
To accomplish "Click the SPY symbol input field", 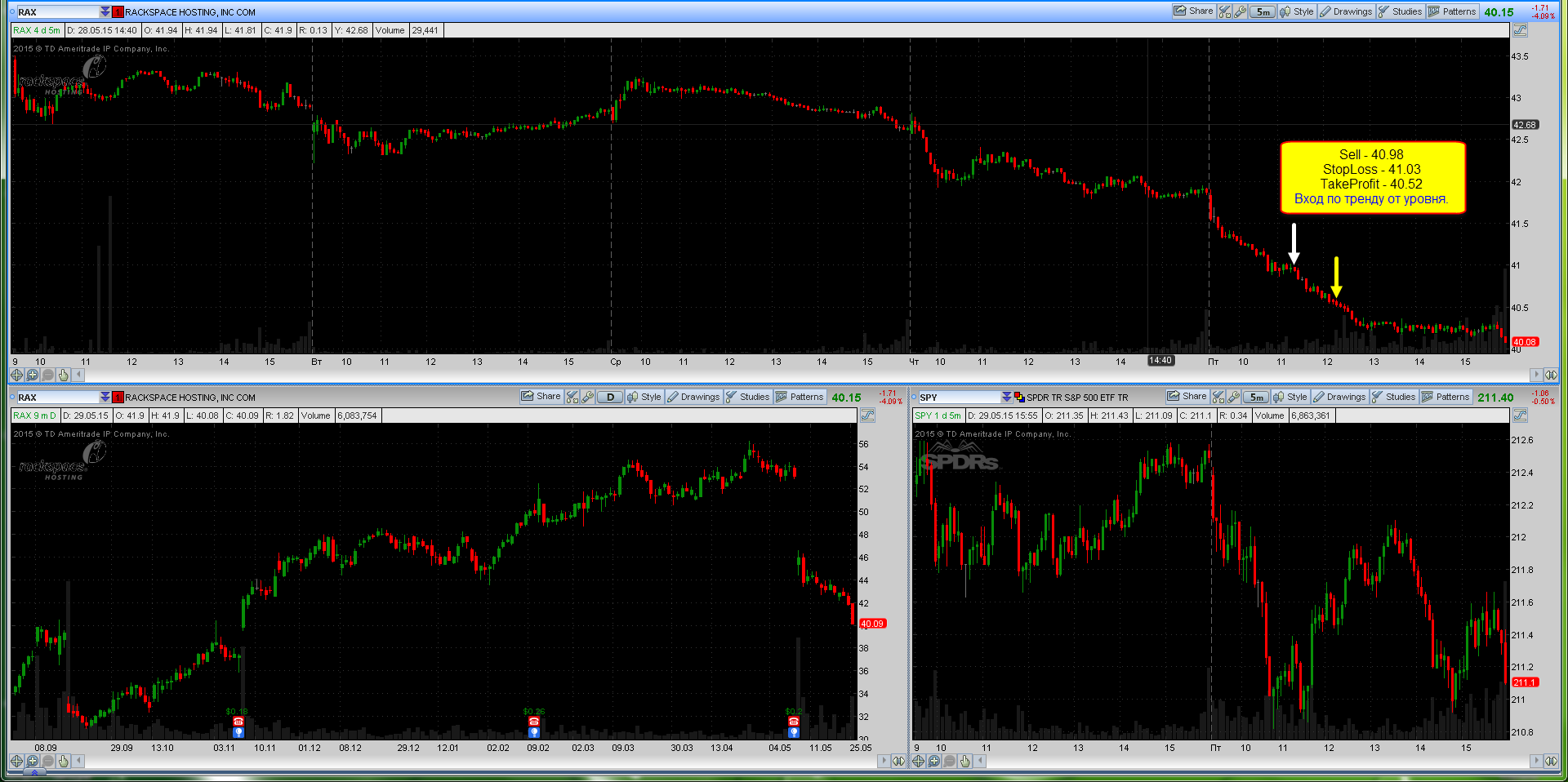I will [x=960, y=398].
